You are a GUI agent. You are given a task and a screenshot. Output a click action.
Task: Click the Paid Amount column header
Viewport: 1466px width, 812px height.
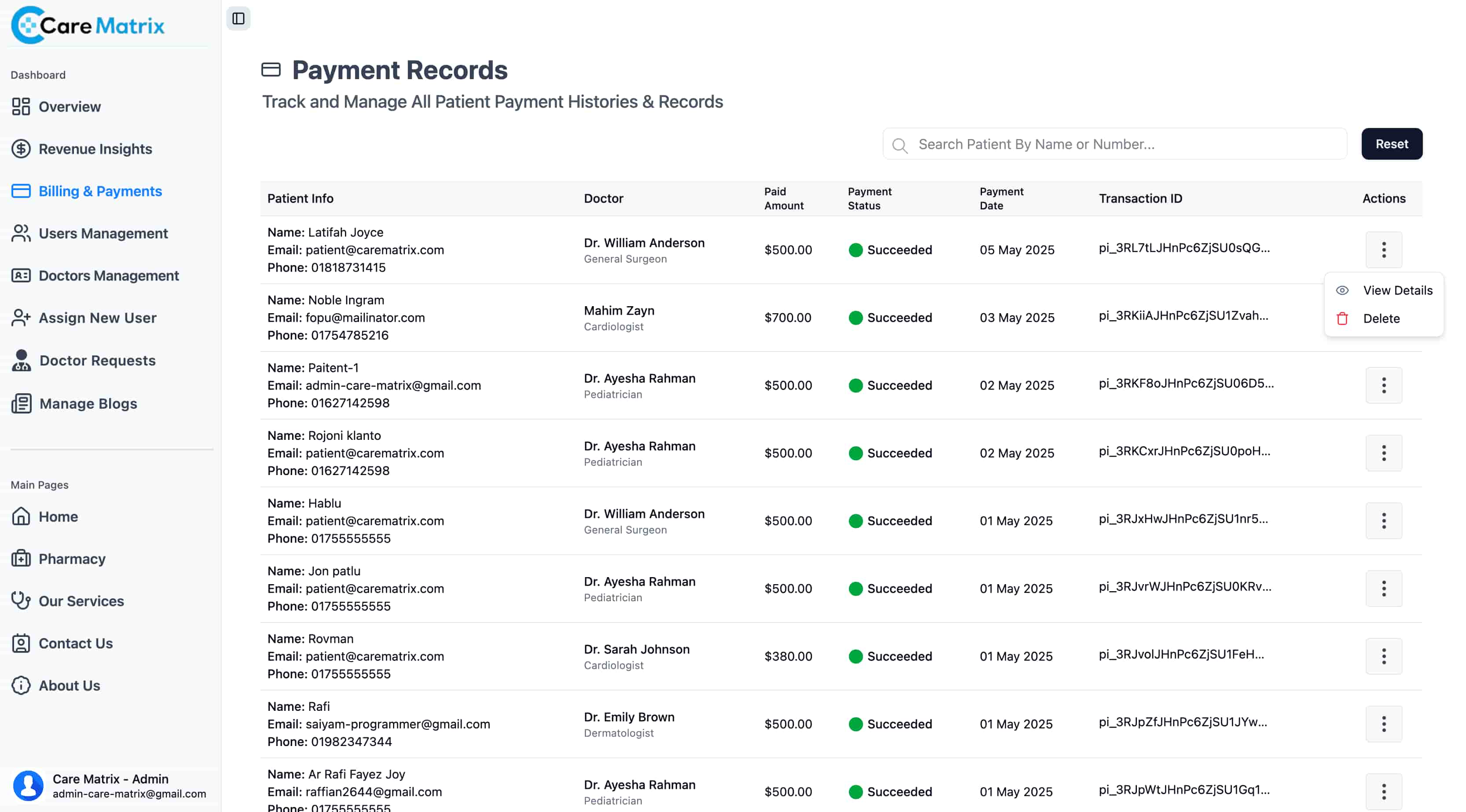coord(784,198)
